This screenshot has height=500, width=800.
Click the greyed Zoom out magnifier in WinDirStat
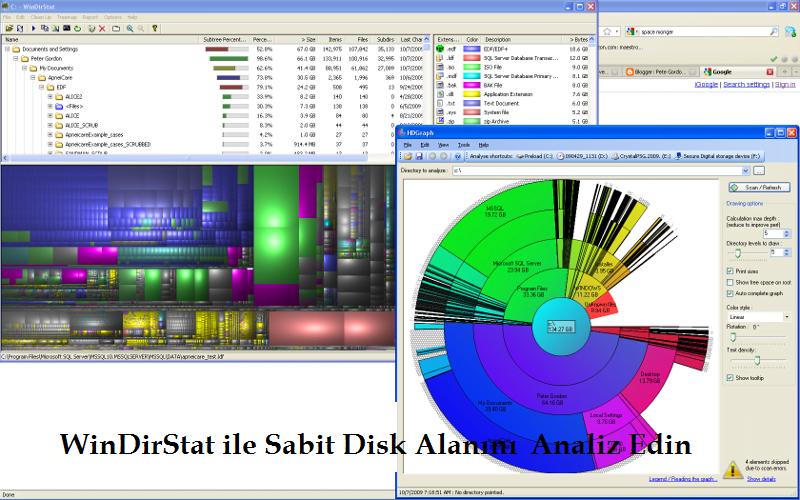(141, 29)
